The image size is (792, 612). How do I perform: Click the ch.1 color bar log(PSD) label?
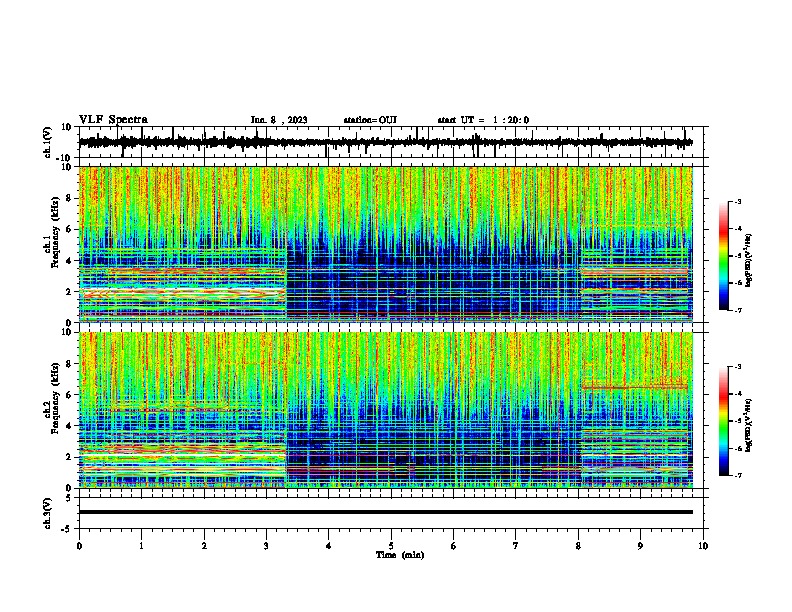tap(749, 260)
